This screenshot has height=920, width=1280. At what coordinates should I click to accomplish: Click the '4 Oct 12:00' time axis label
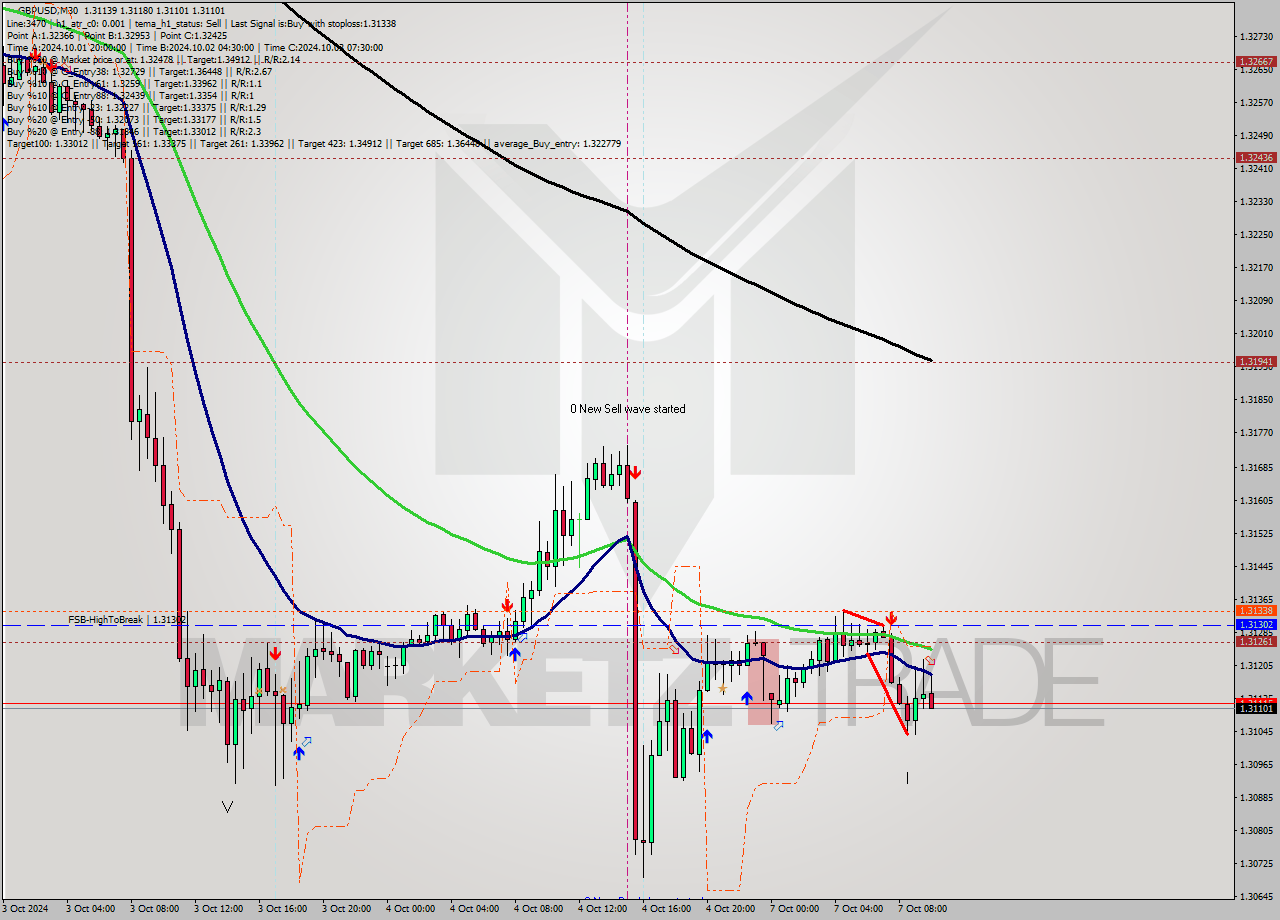click(602, 909)
